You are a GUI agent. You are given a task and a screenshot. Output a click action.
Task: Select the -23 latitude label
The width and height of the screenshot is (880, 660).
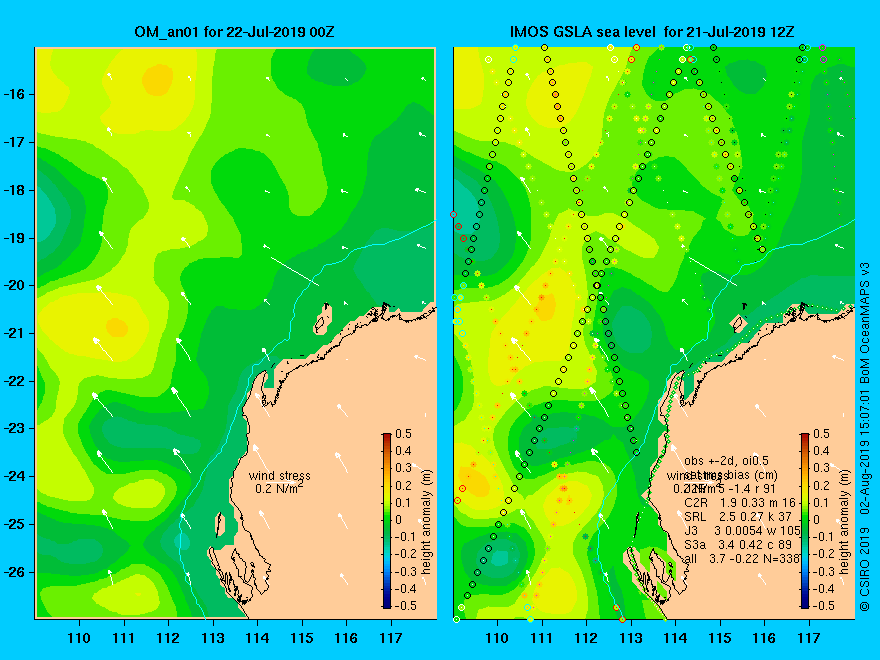14,429
